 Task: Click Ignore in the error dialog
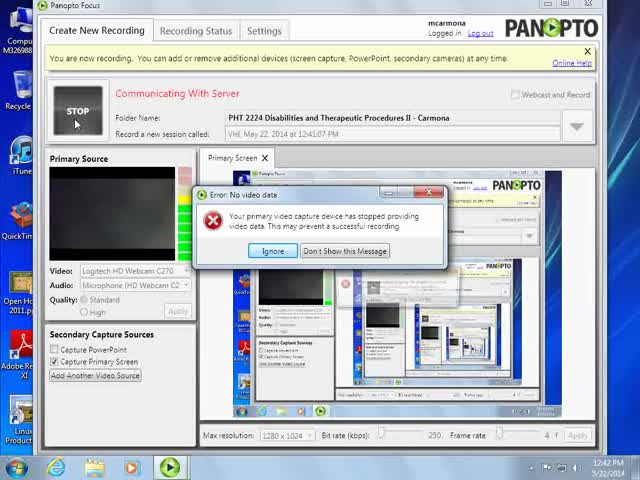click(x=273, y=251)
